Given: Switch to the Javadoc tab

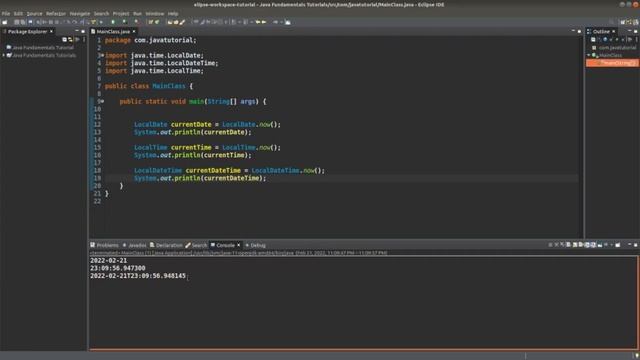Looking at the screenshot, I should point(134,245).
